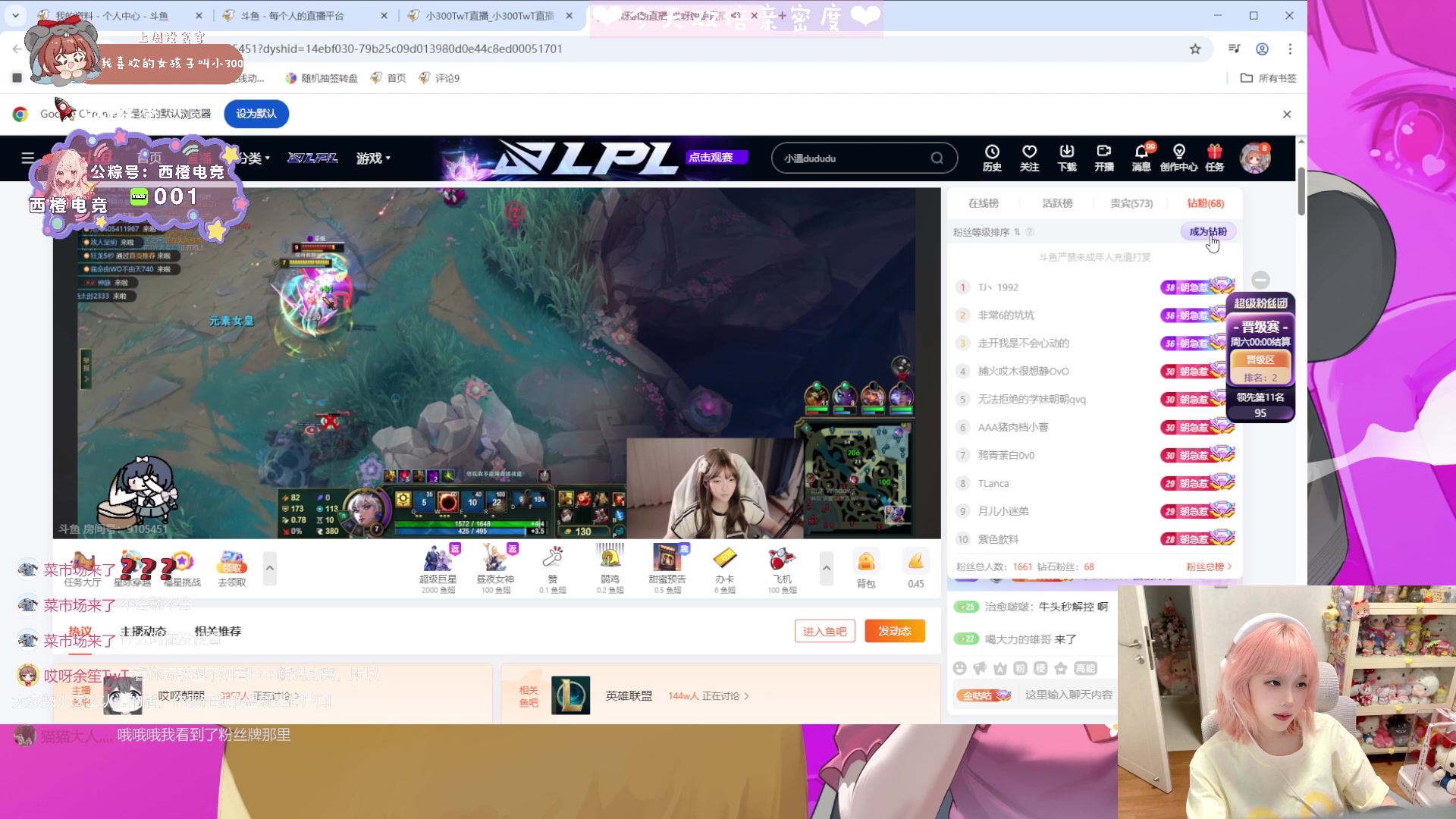Open the Chrome tab search dropdown
This screenshot has width=1456, height=819.
click(15, 15)
